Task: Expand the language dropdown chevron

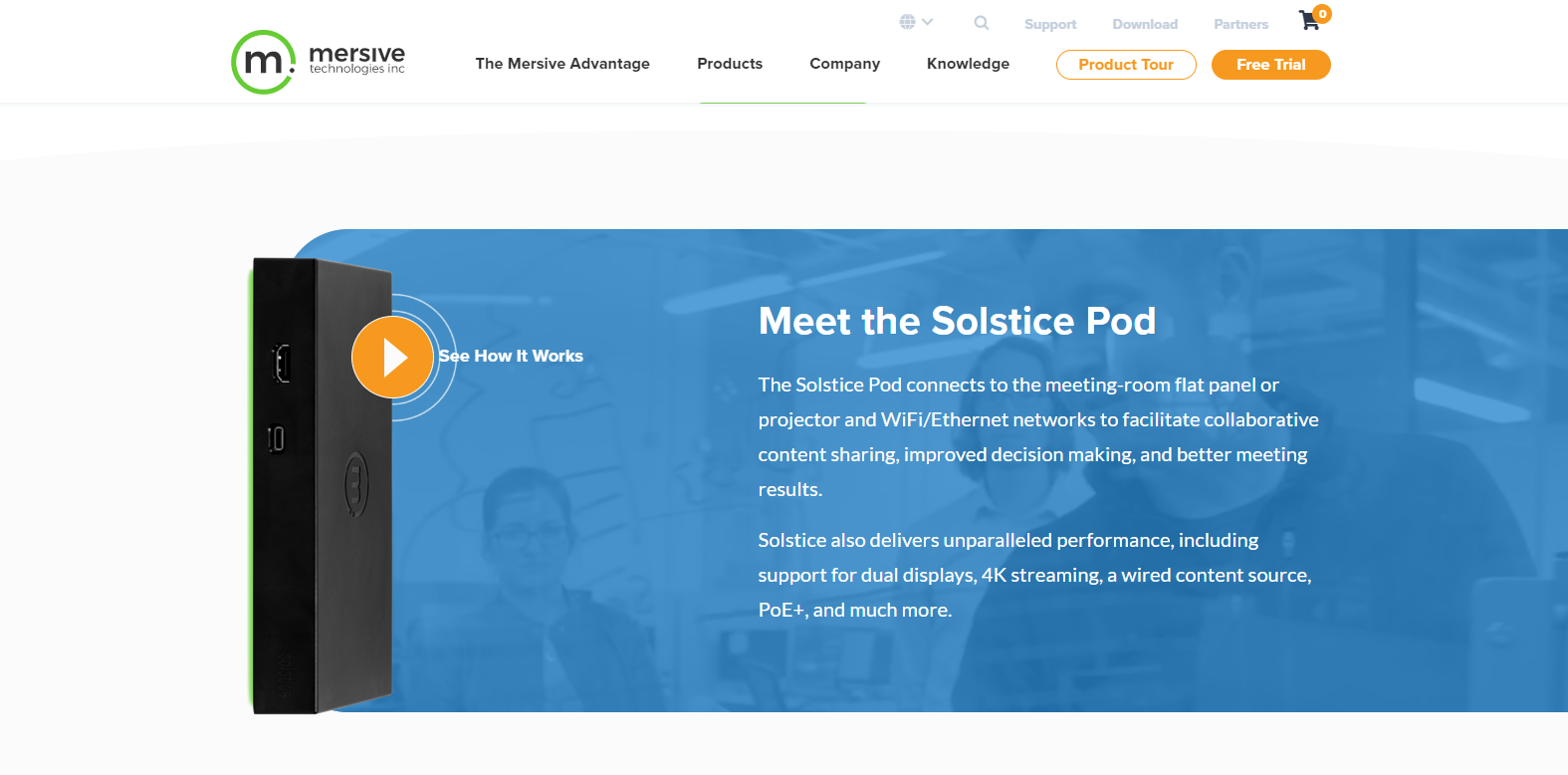Action: (928, 22)
